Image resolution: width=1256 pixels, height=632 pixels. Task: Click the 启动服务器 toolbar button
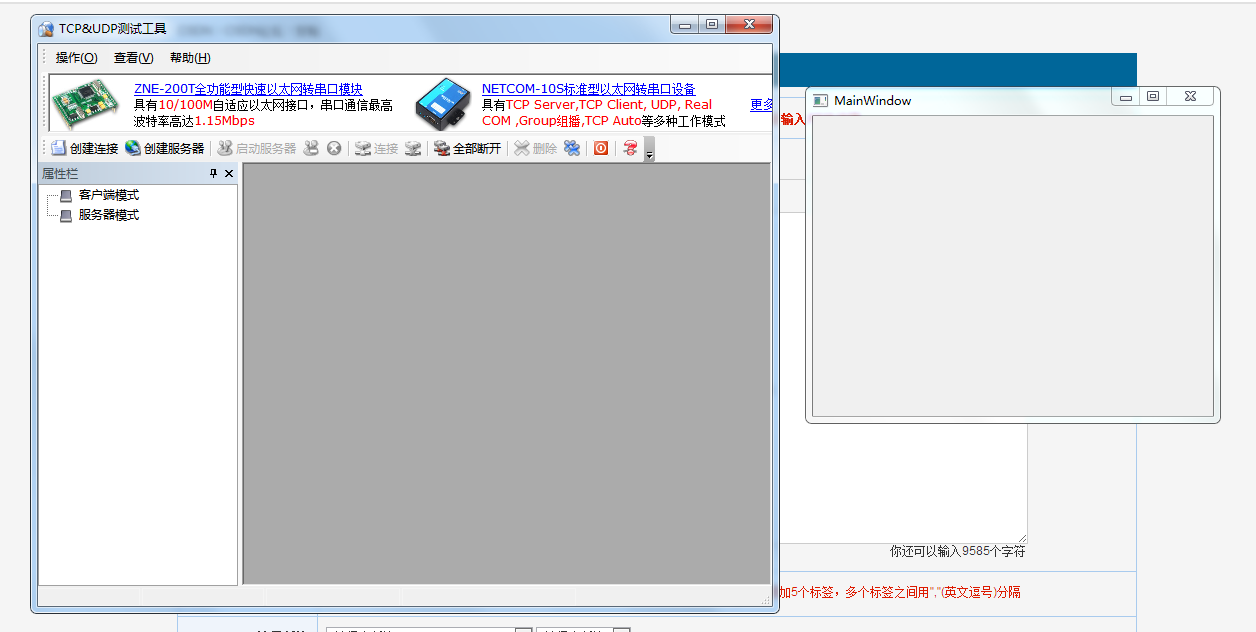[x=257, y=148]
